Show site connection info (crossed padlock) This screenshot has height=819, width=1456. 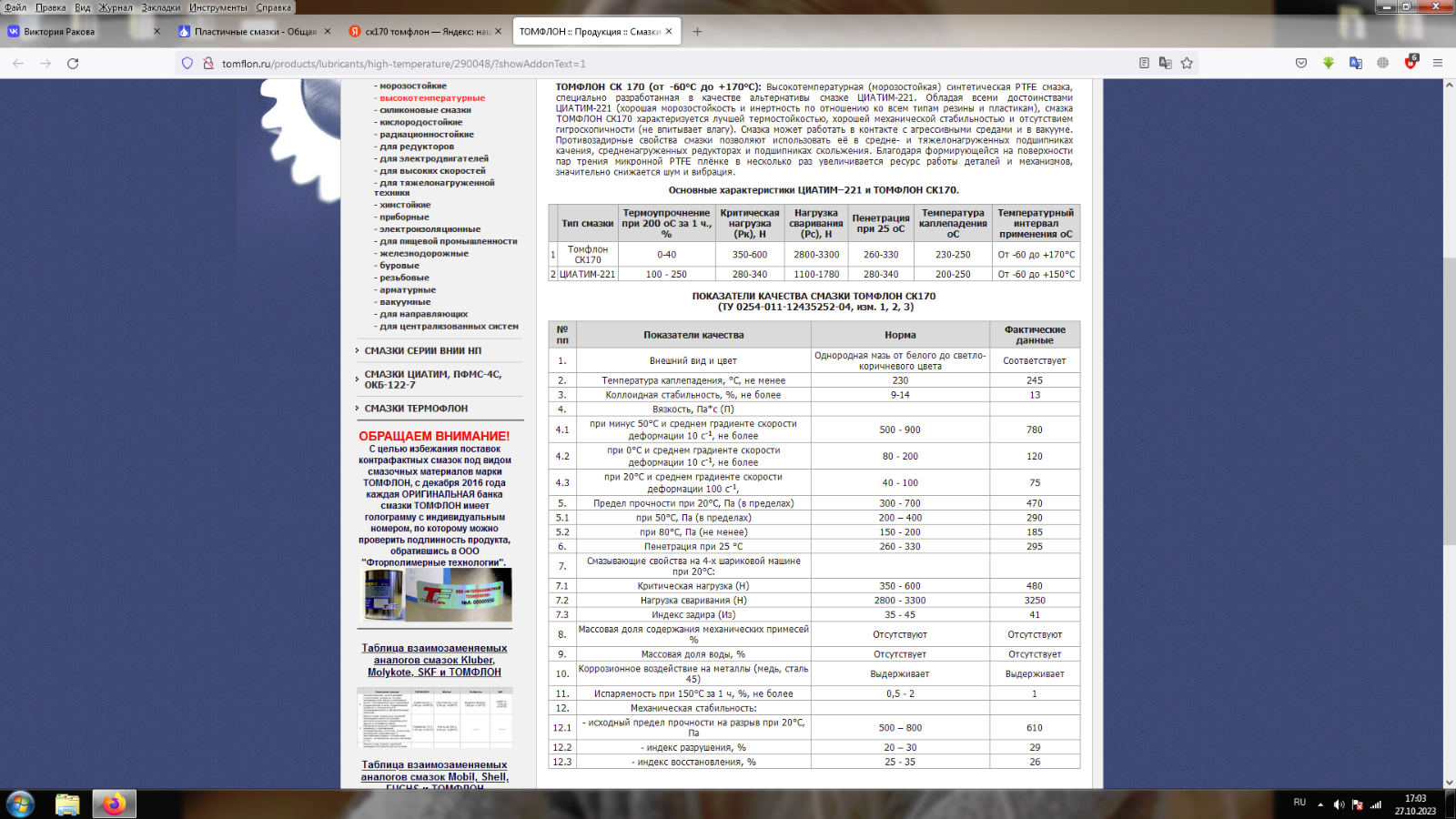[x=207, y=63]
